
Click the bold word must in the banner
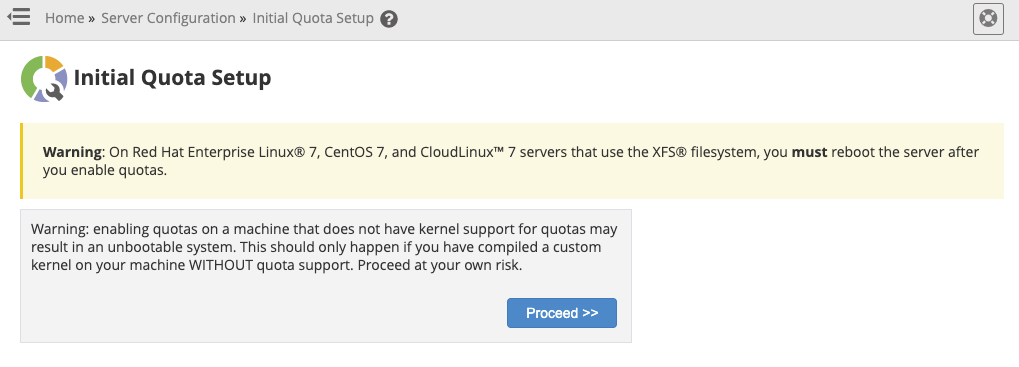[x=809, y=153]
